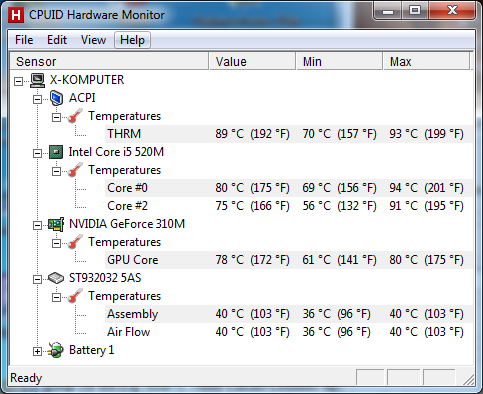This screenshot has height=394, width=483.
Task: Click the window resize grip corner
Action: tap(469, 379)
